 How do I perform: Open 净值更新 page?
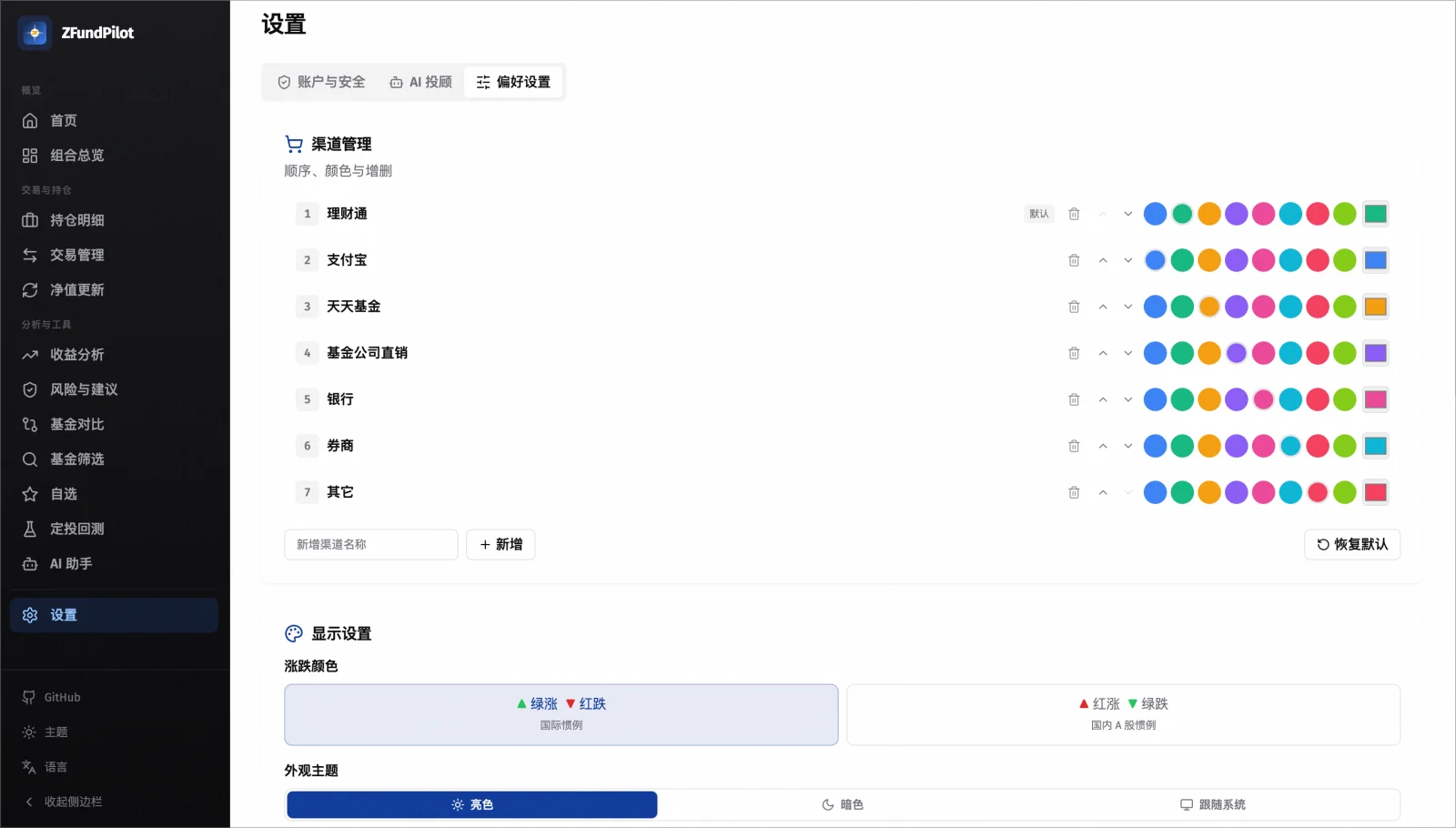[x=114, y=289]
